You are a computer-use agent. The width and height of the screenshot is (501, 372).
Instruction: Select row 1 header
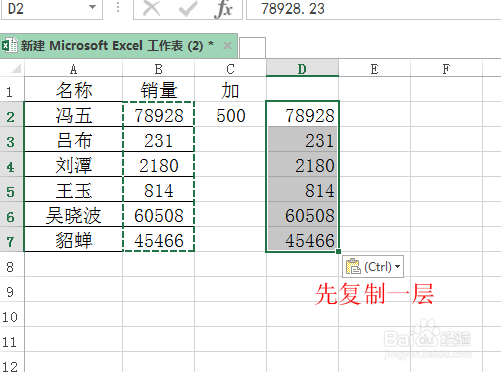point(12,89)
